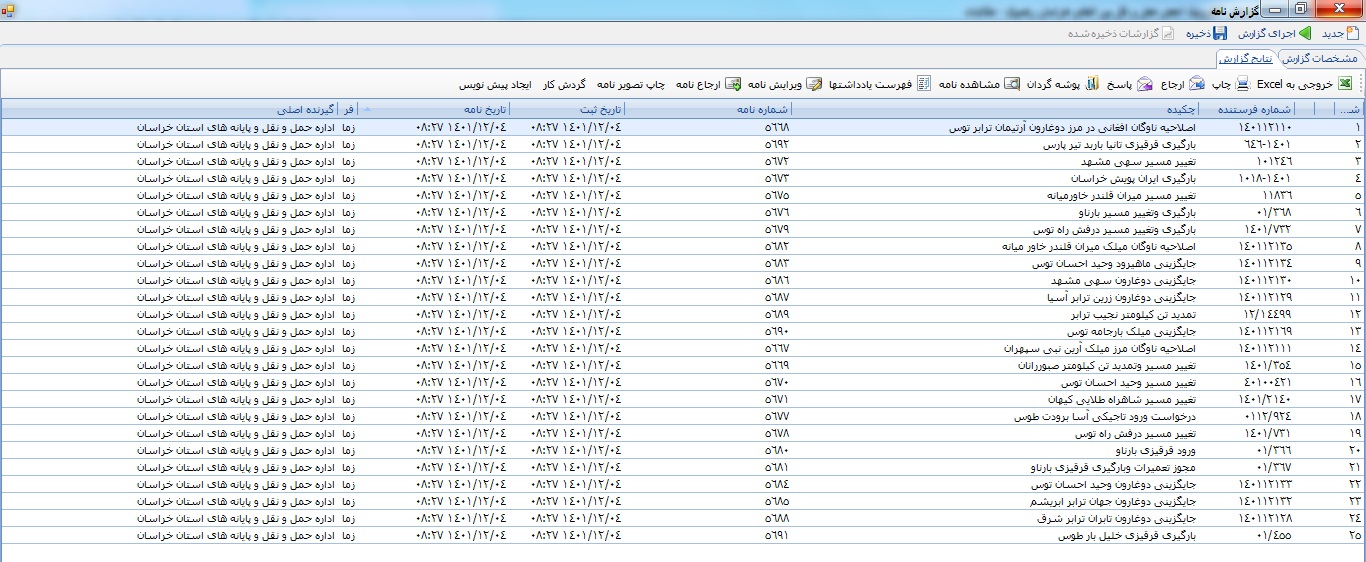Select row تغییر مسیر سهی مشهد
The width and height of the screenshot is (1366, 562).
[682, 162]
